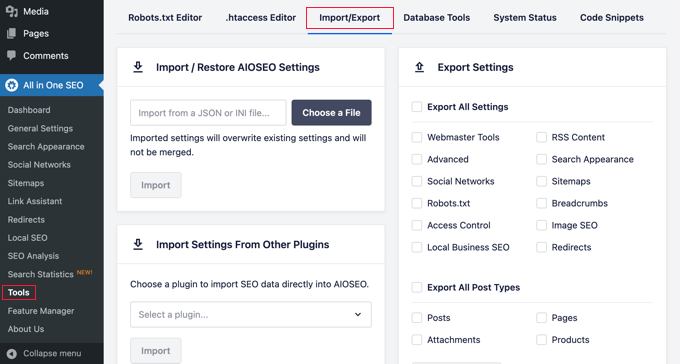
Task: Go to Database Tools tab
Action: coord(437,18)
